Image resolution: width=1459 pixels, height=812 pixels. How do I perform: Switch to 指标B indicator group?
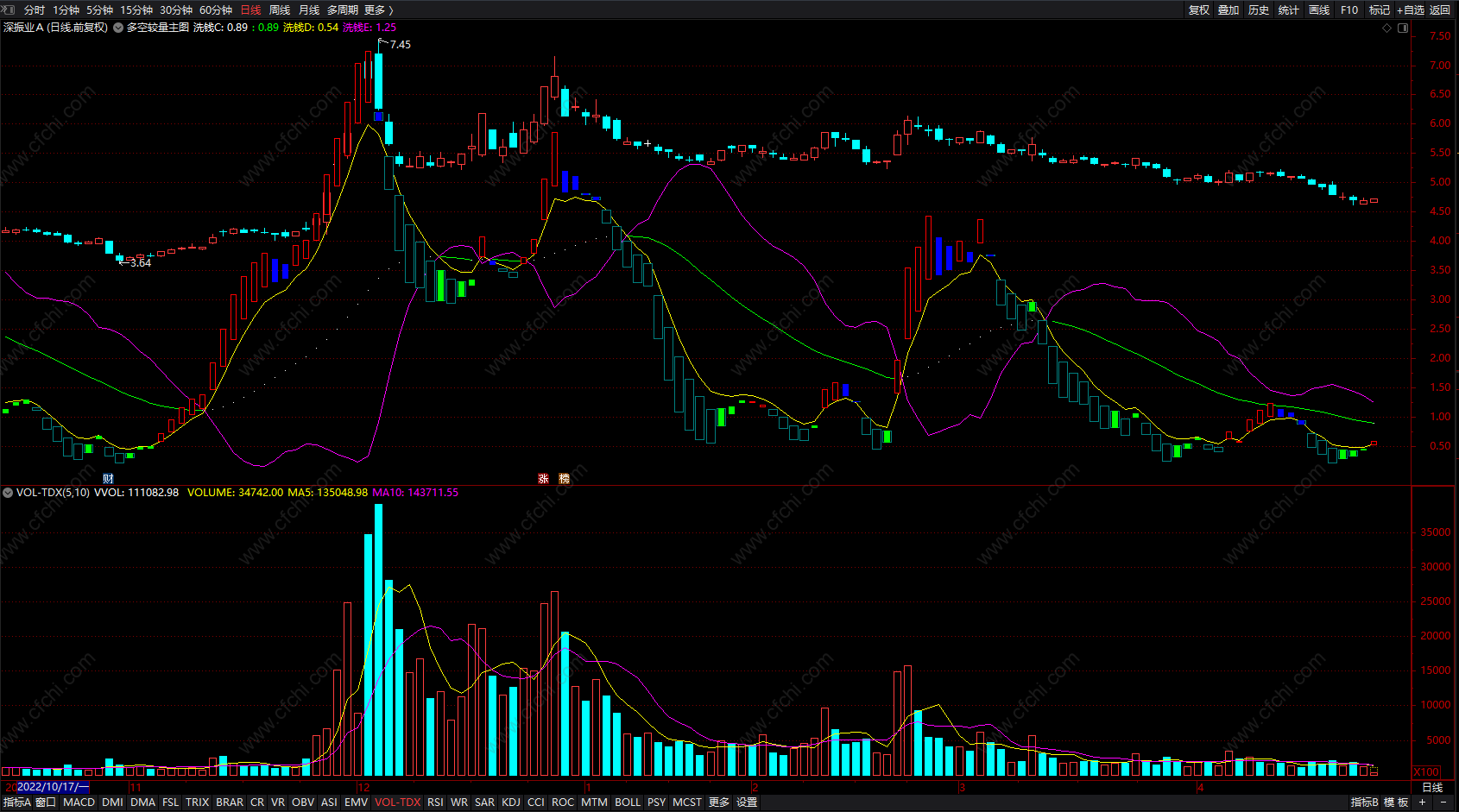point(1365,803)
